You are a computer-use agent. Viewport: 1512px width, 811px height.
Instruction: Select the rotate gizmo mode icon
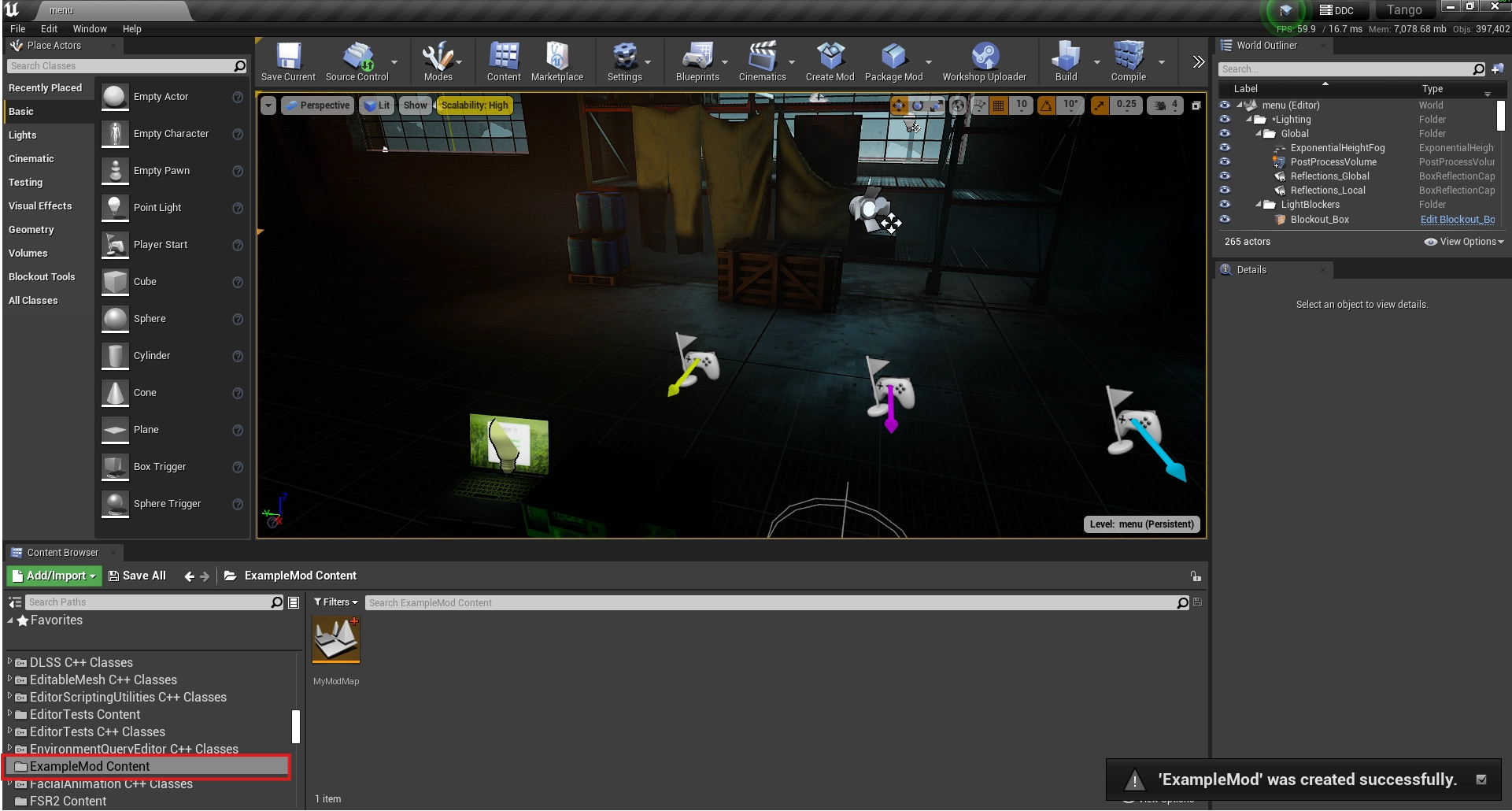[918, 106]
